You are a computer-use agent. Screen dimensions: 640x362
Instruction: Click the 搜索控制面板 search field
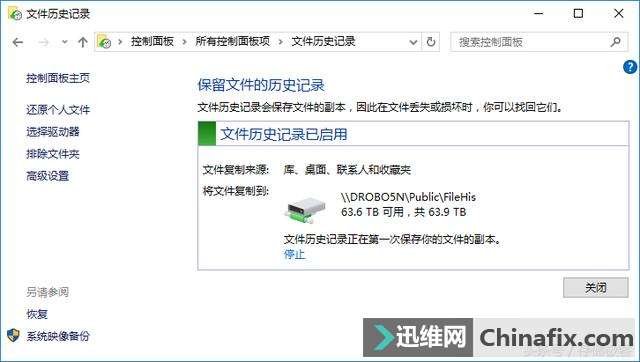coord(531,42)
